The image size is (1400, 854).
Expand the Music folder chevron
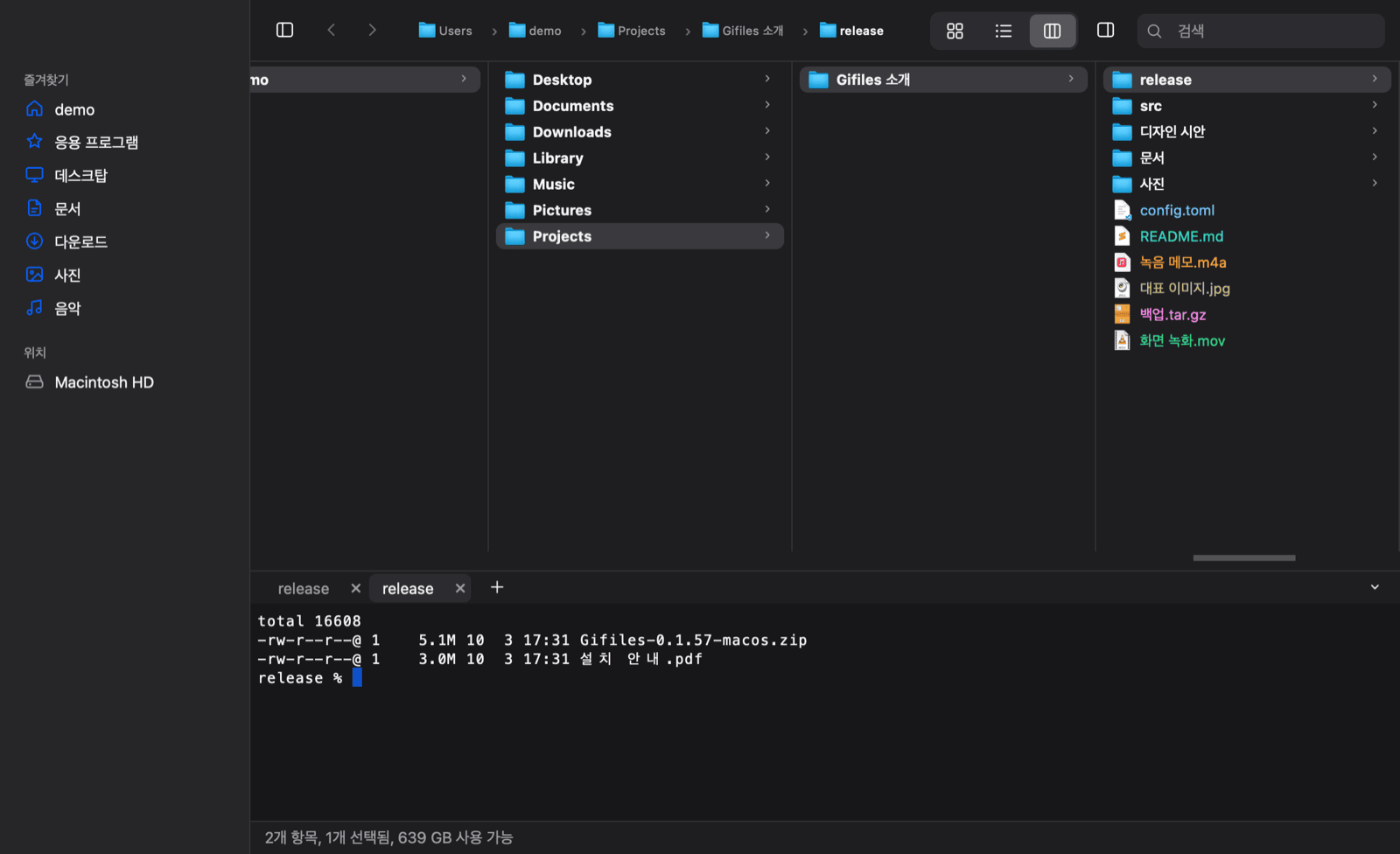(767, 184)
